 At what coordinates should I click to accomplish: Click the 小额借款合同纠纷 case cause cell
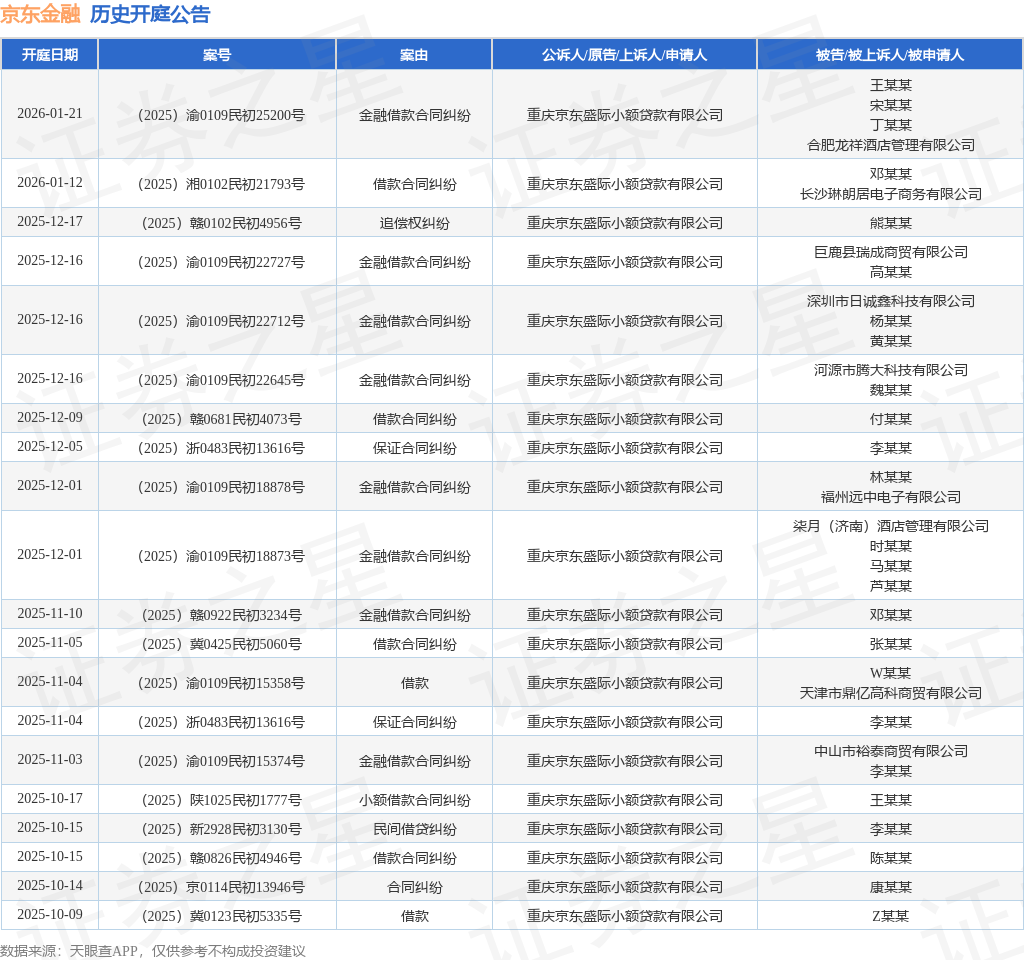414,800
